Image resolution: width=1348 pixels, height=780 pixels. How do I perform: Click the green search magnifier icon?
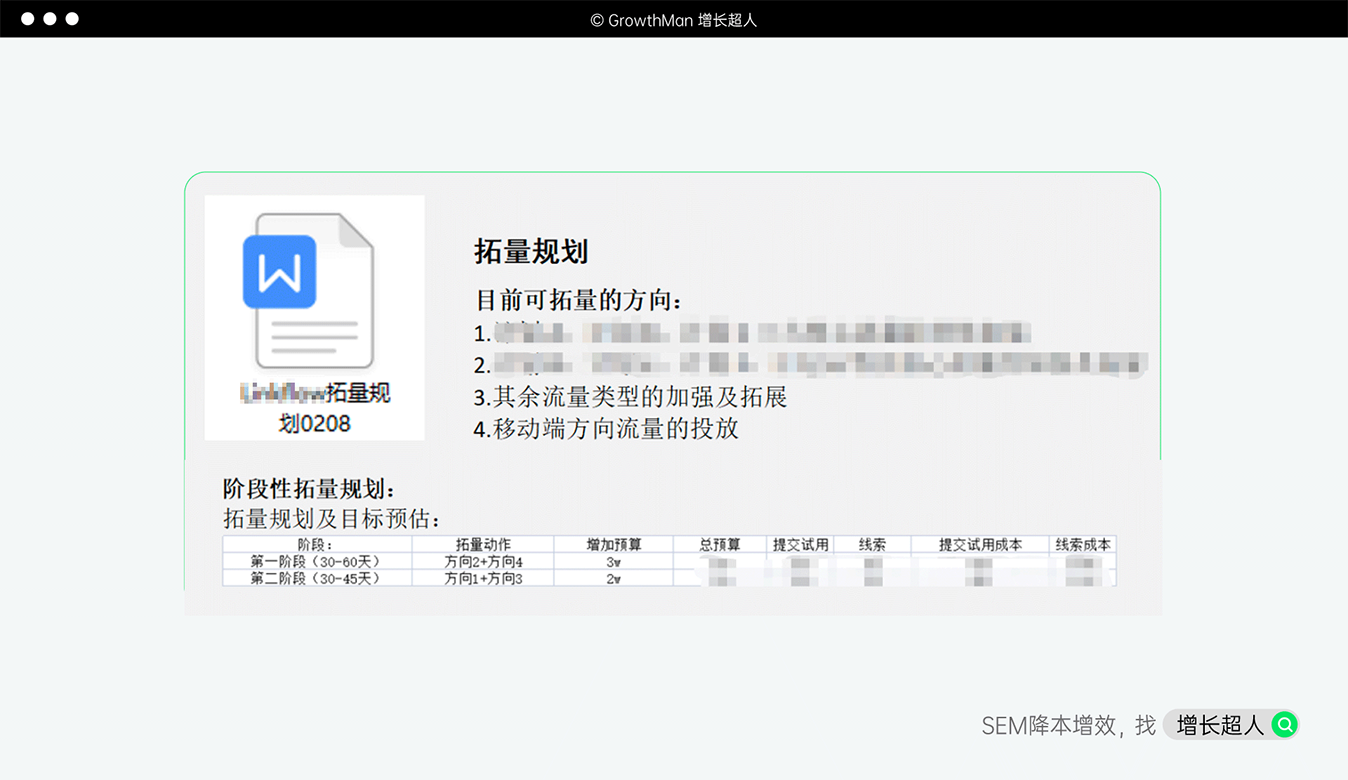(1284, 725)
